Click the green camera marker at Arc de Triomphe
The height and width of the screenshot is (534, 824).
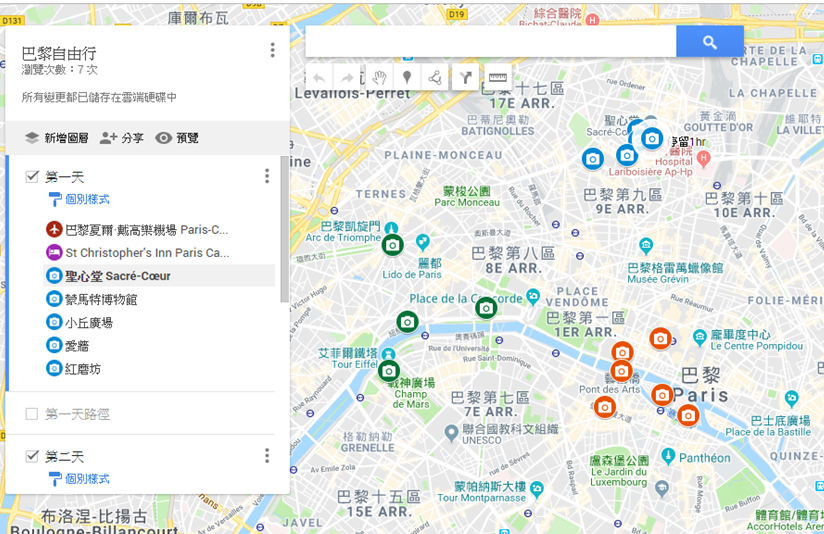[393, 245]
